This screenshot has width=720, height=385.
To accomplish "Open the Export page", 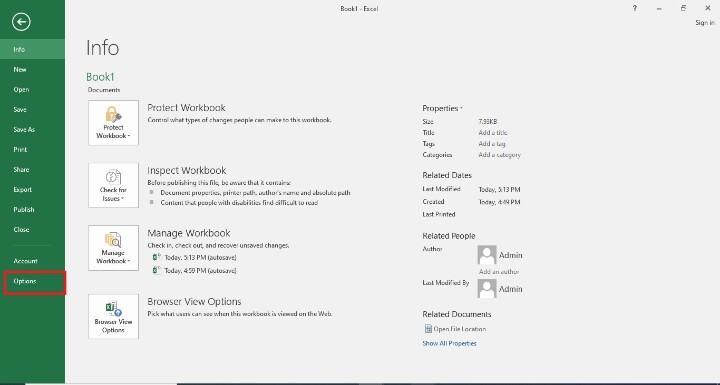I will tap(32, 189).
